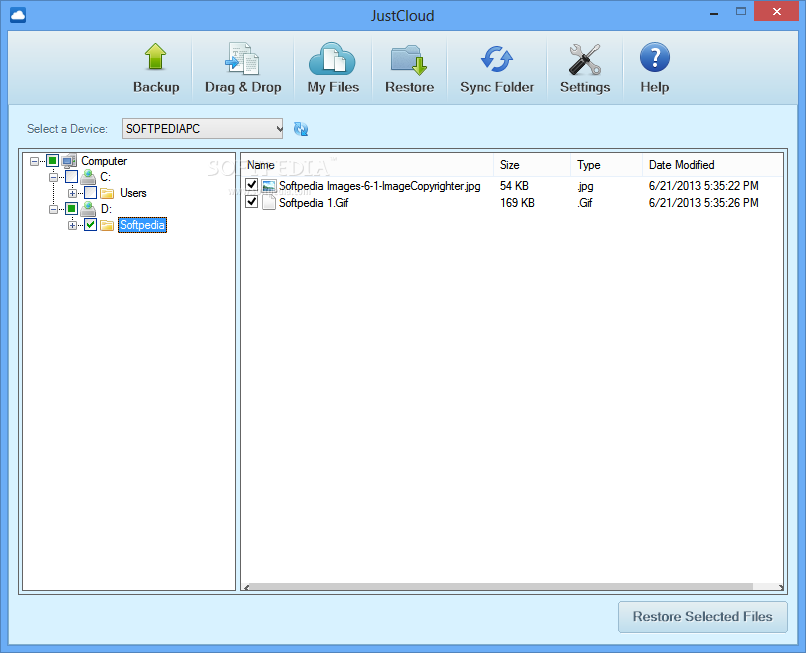
Task: Sort by the Size column header
Action: [532, 165]
